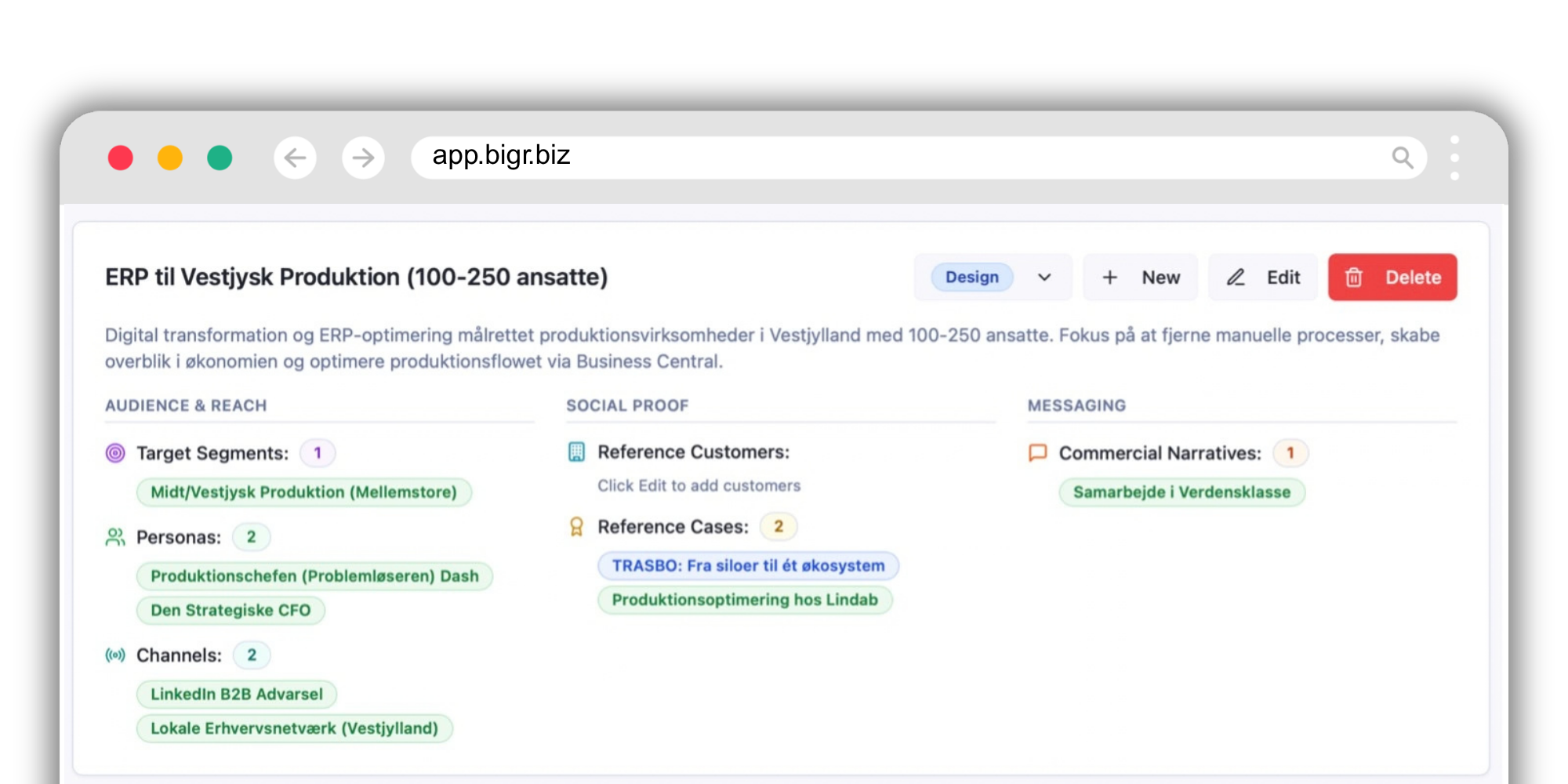
Task: Click Commercial Narratives count badge 1
Action: tap(1290, 453)
